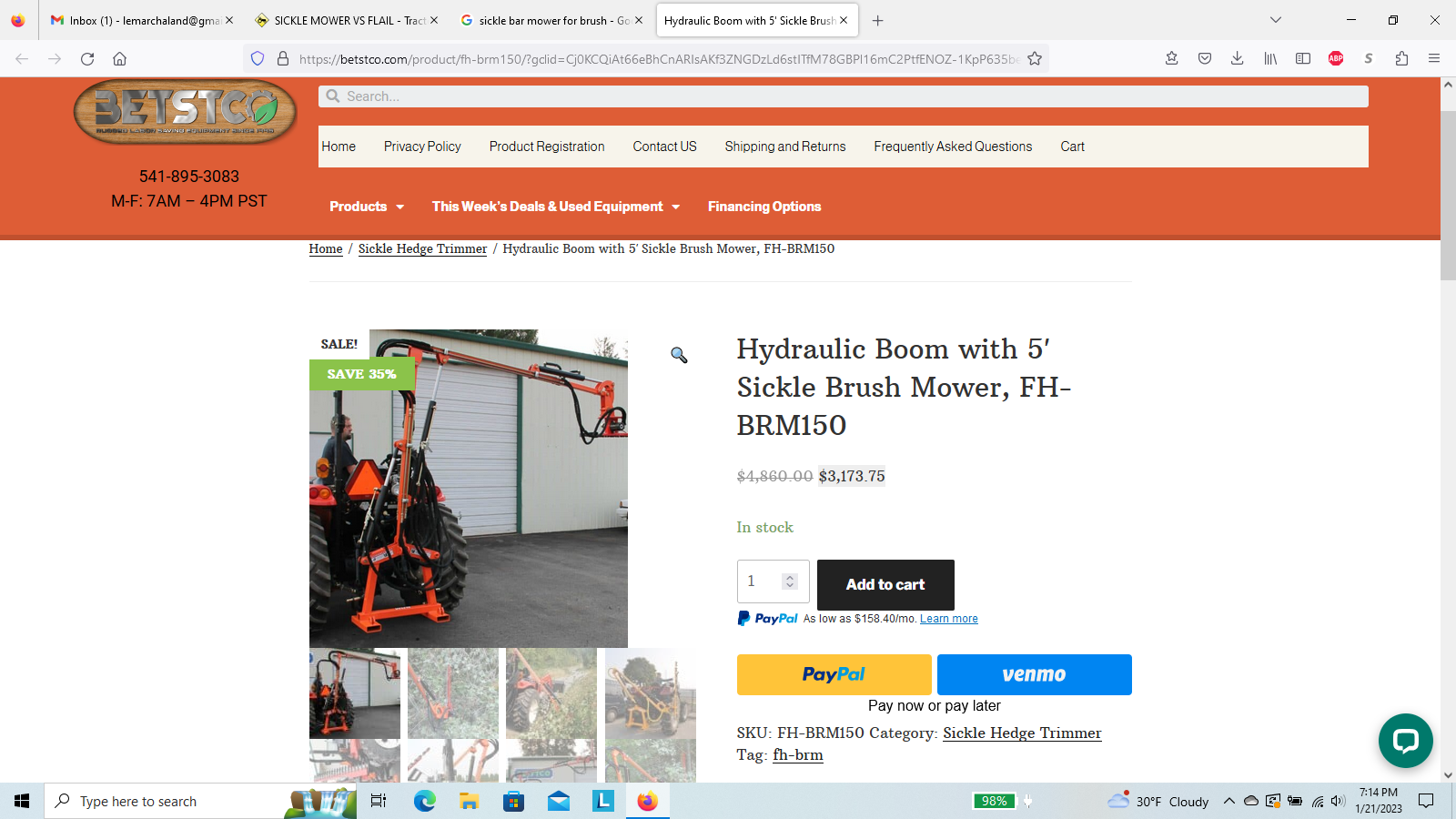1456x819 pixels.
Task: Bookmark this page with the star icon
Action: point(1035,58)
